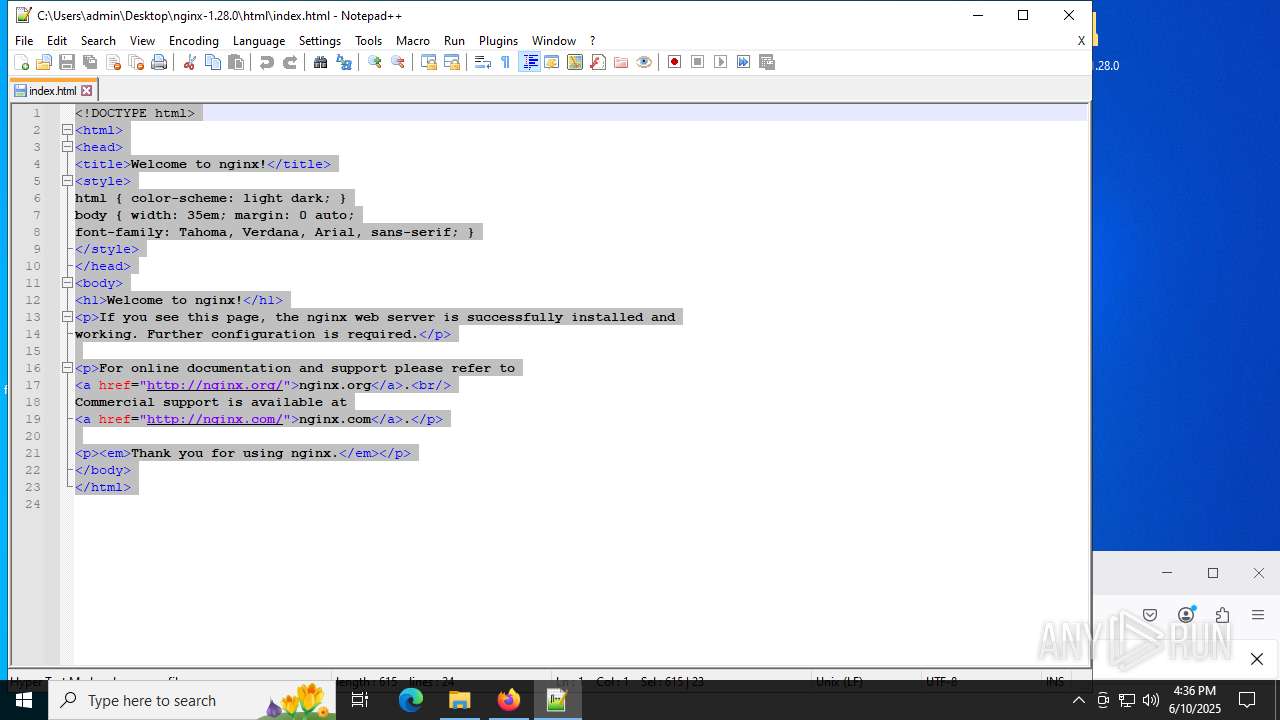Viewport: 1280px width, 720px height.
Task: Open the Windows Start menu
Action: (x=24, y=700)
